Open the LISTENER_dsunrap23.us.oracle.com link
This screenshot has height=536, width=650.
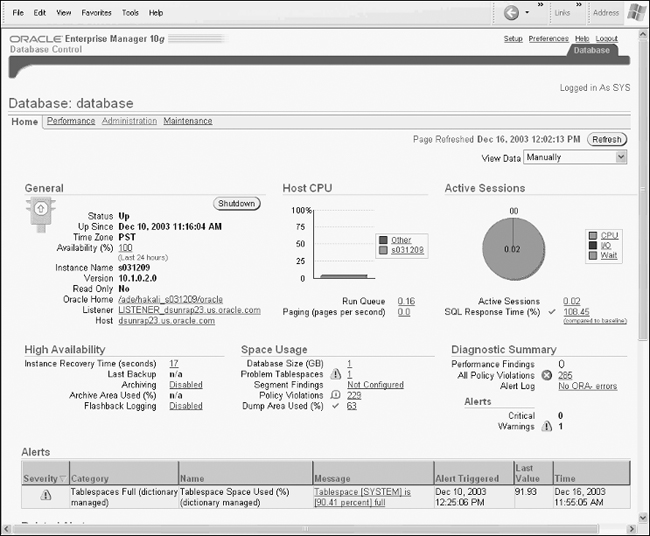[189, 310]
